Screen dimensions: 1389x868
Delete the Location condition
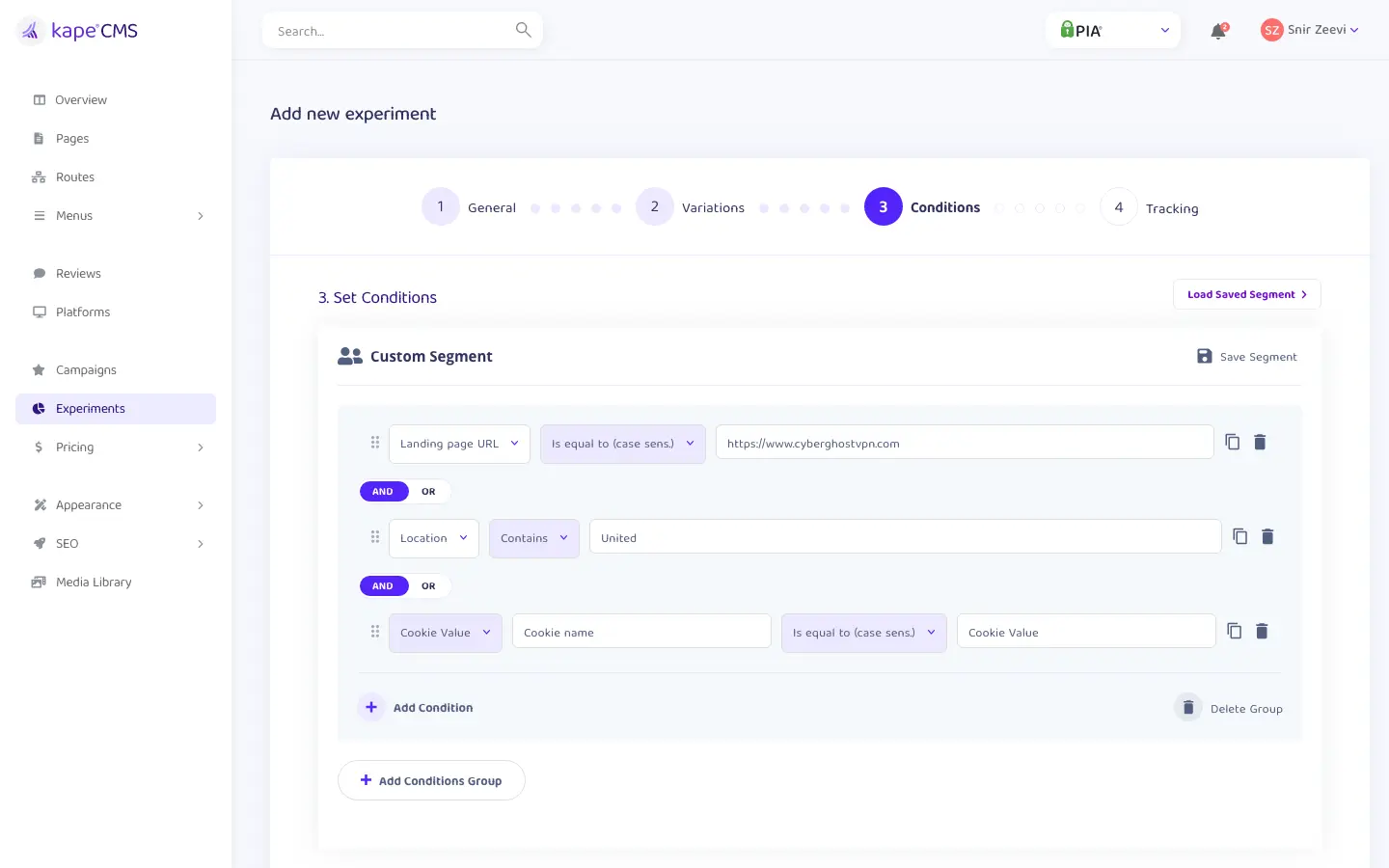1267,536
